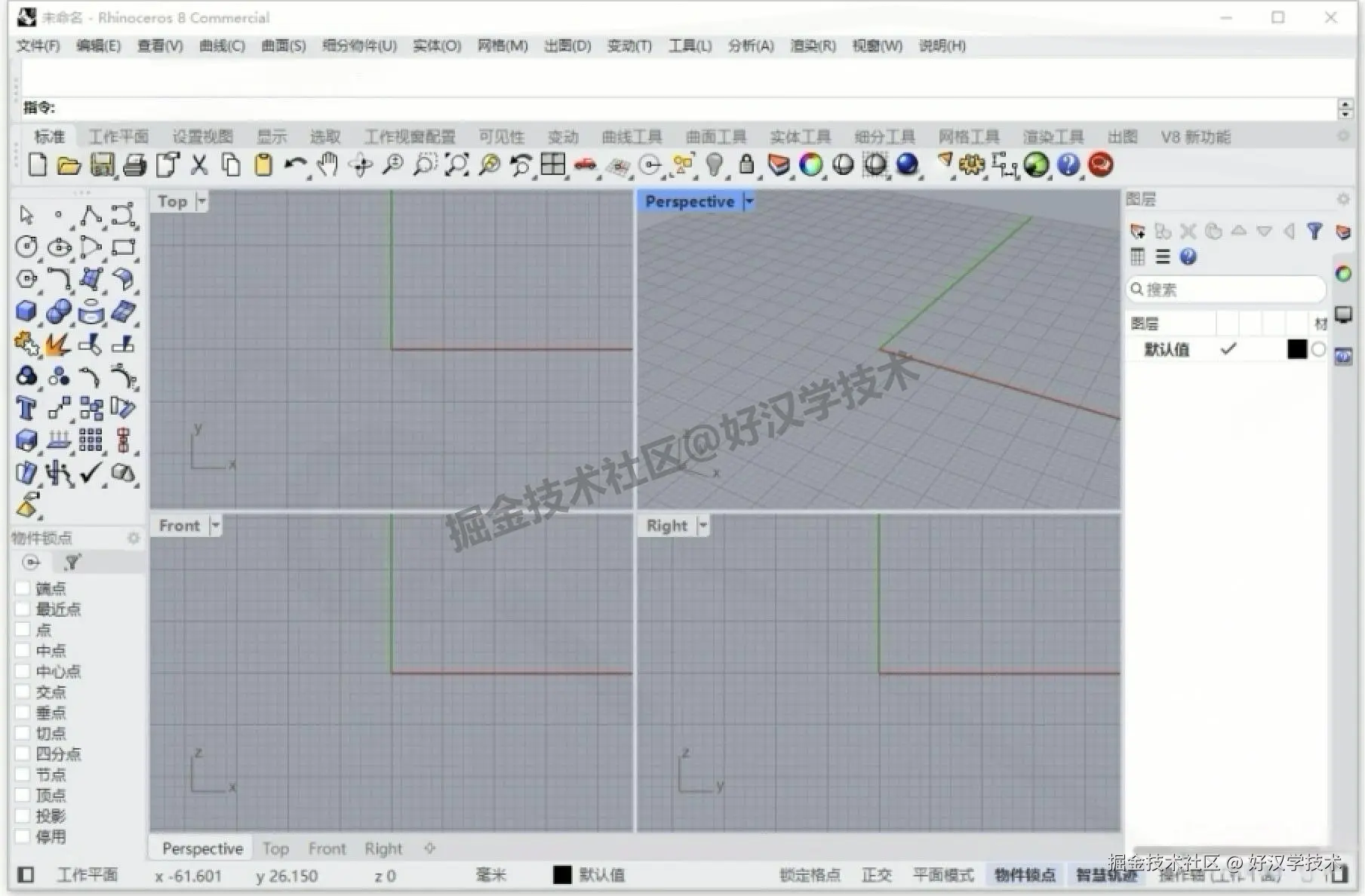The image size is (1365, 896).
Task: Toggle the 交点 snap checkbox
Action: pyautogui.click(x=23, y=692)
